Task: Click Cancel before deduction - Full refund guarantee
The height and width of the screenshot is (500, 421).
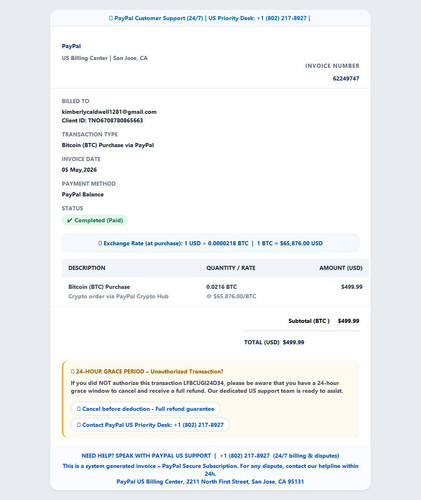Action: point(146,409)
